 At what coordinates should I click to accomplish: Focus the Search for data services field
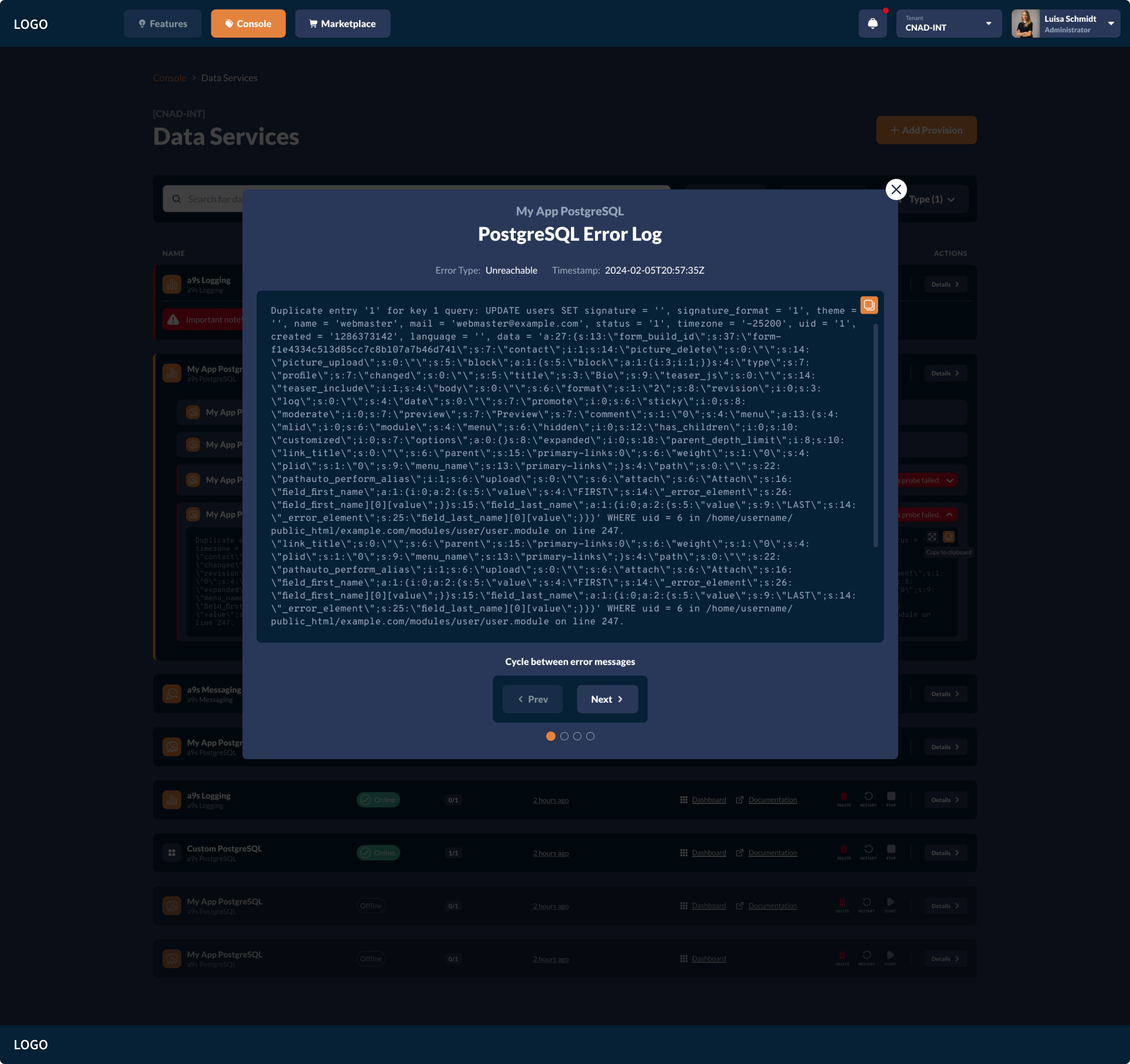point(416,199)
